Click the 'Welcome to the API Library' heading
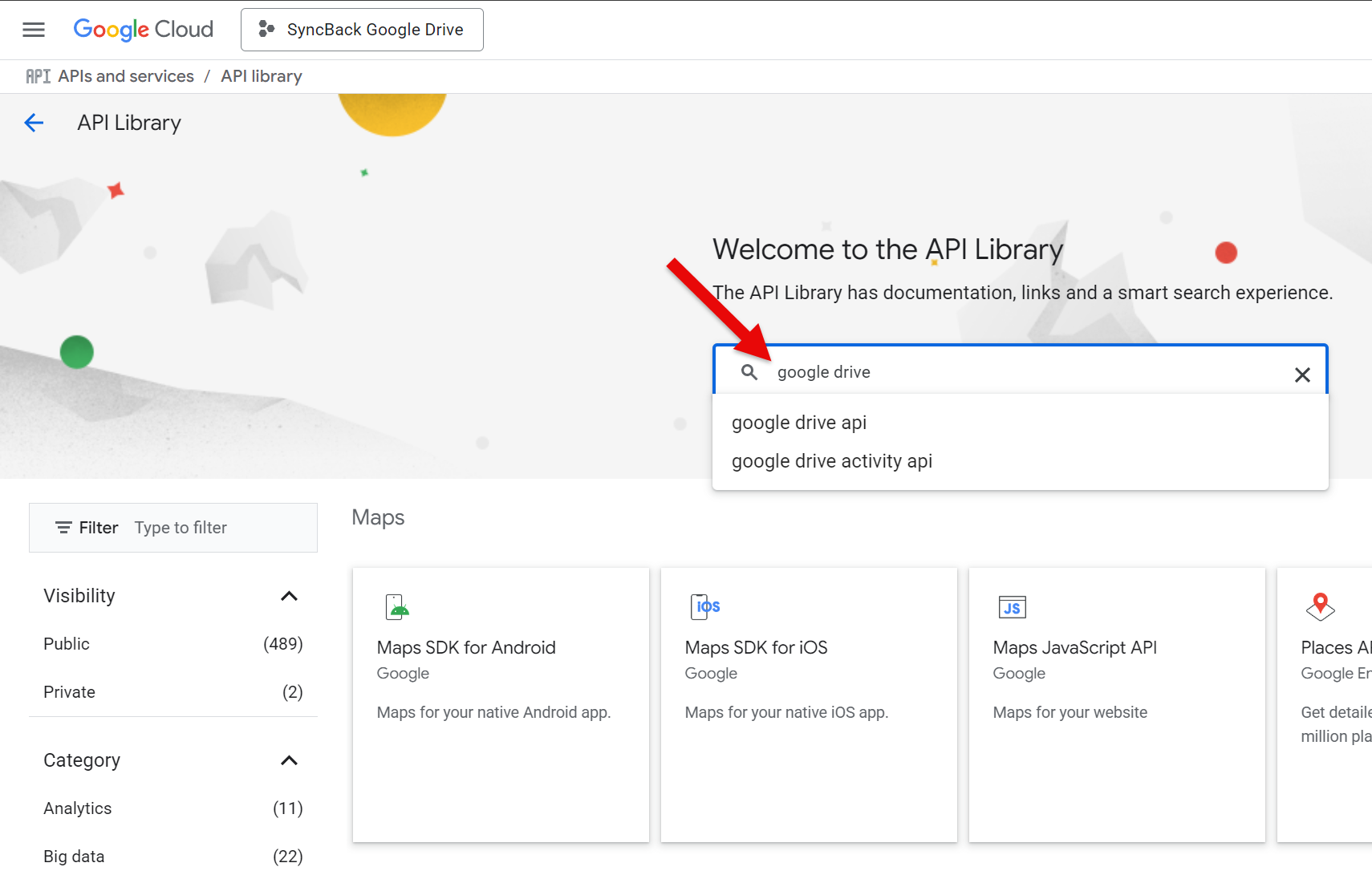 888,249
